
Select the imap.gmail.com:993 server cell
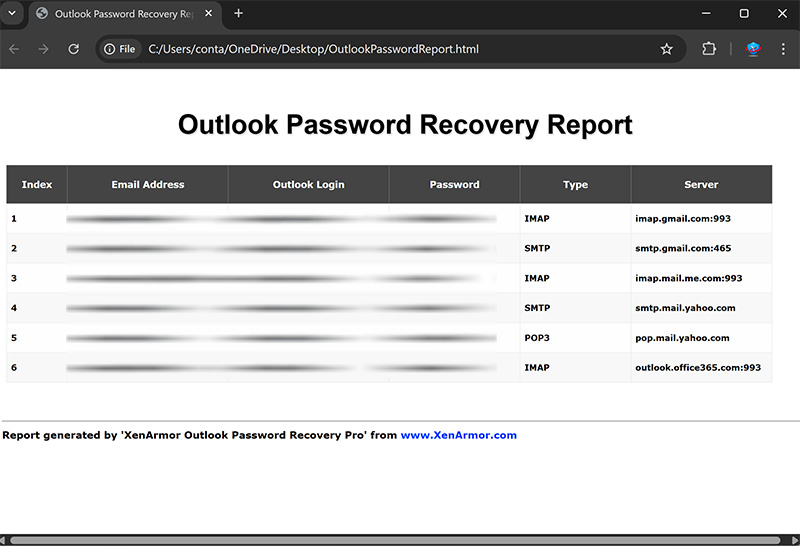[702, 218]
